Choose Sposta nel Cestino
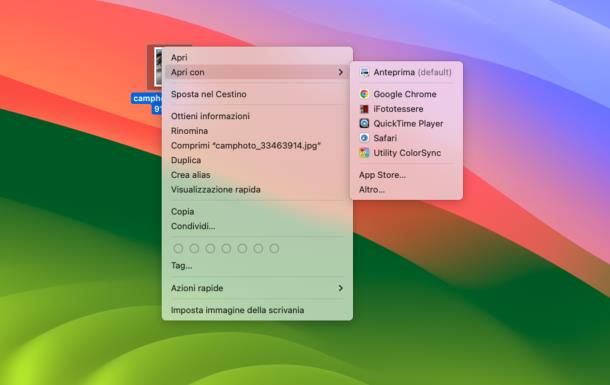610x385 pixels. 257,94
